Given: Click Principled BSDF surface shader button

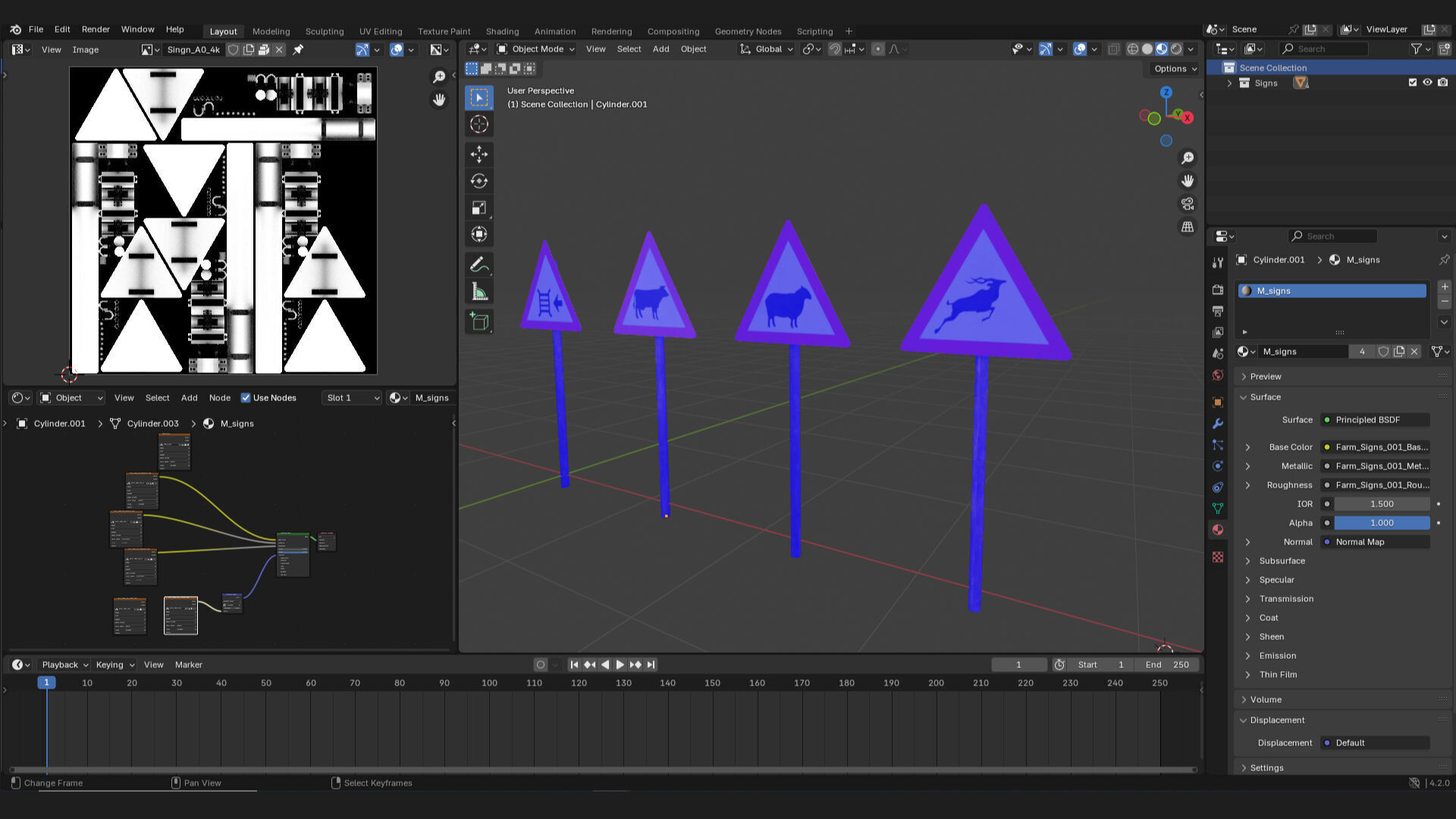Looking at the screenshot, I should pos(1374,420).
